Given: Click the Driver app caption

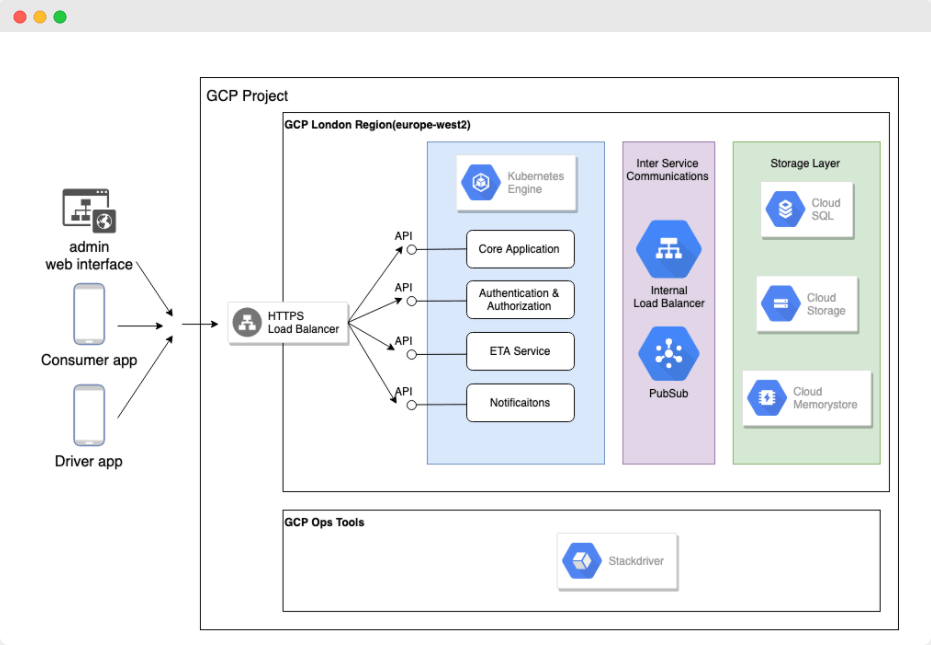Looking at the screenshot, I should [88, 461].
